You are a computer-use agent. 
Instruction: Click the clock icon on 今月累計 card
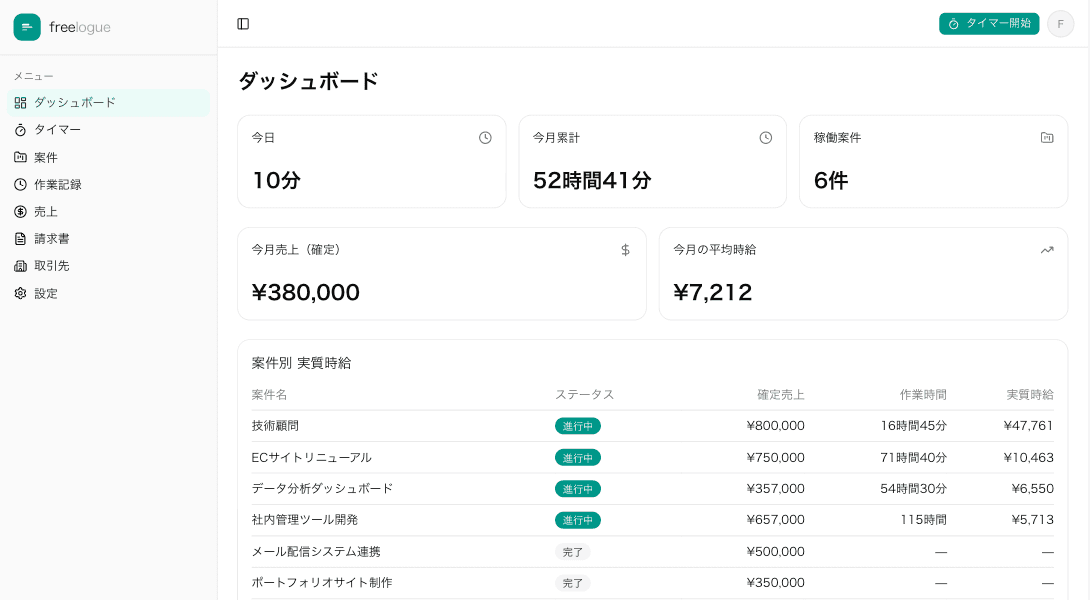[767, 137]
